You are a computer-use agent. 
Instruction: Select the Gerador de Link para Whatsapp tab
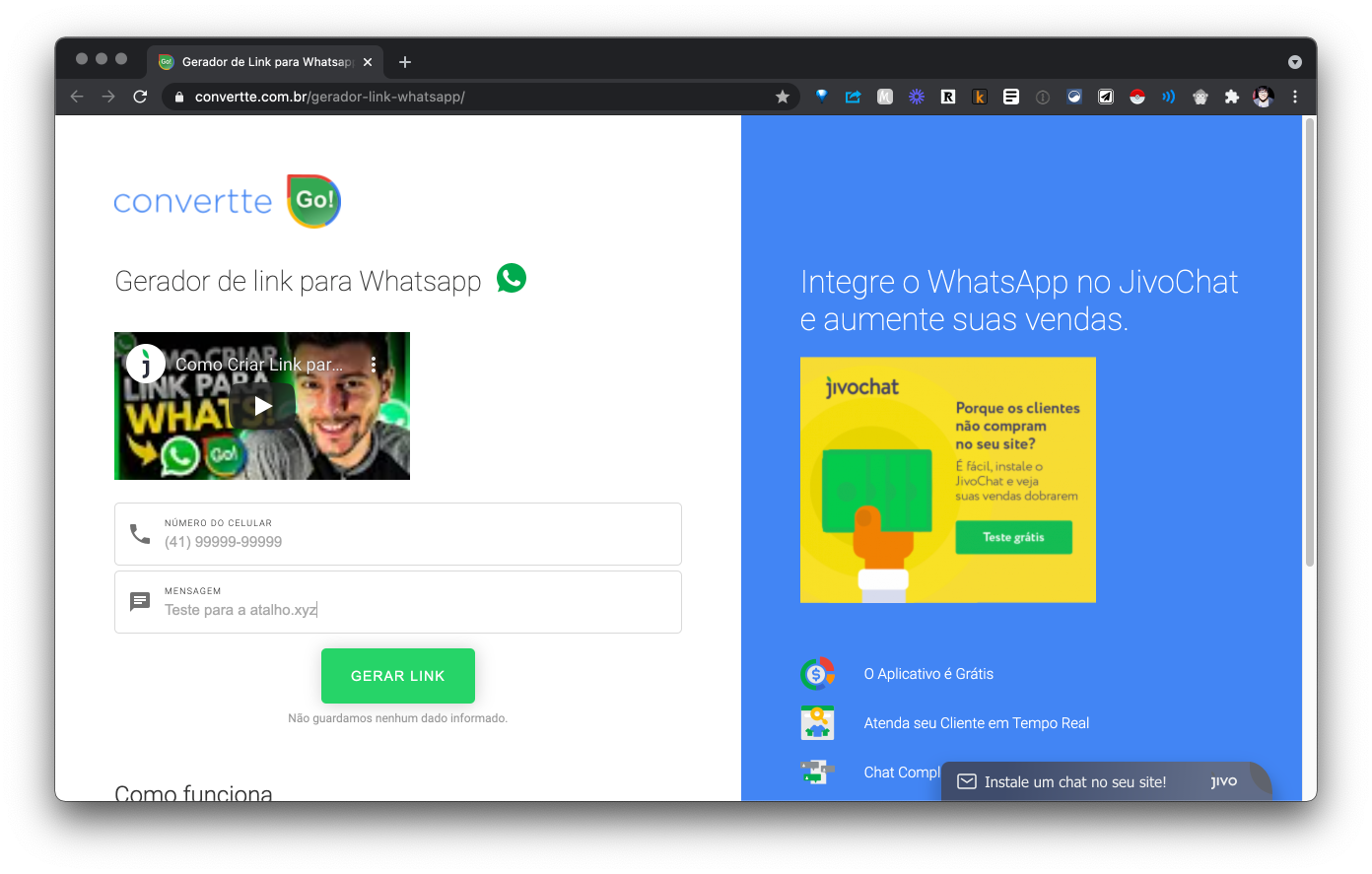click(x=265, y=62)
